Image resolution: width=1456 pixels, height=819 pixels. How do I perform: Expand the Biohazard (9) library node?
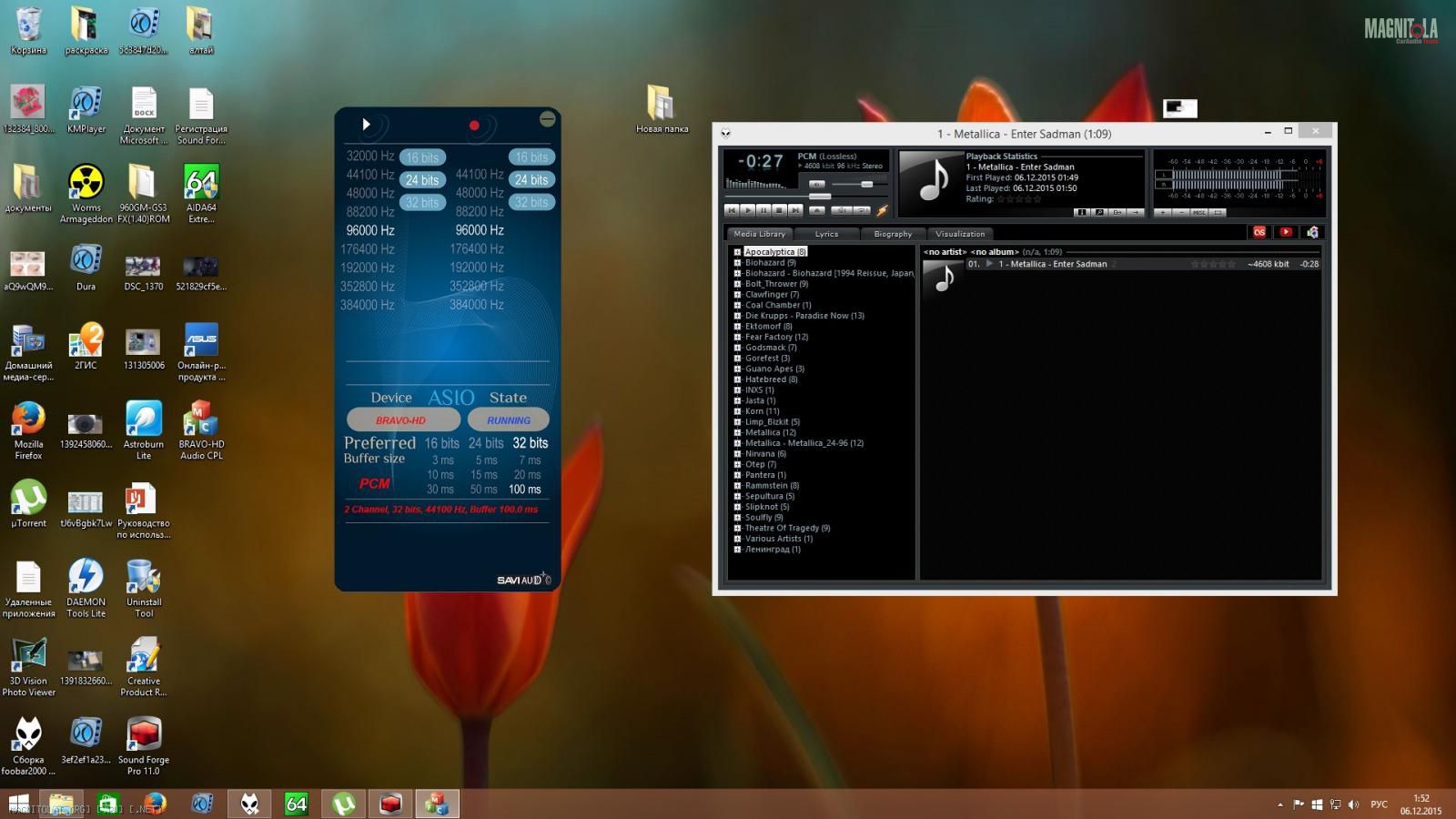click(x=737, y=263)
